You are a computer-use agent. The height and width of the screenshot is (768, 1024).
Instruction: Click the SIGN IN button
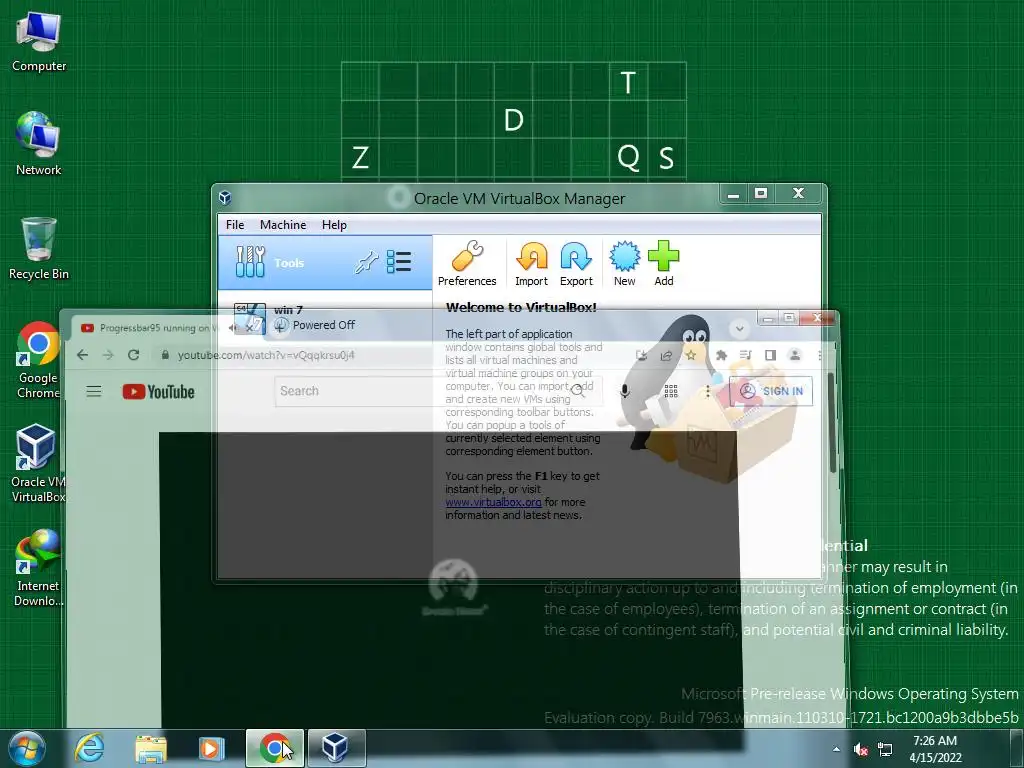[771, 391]
